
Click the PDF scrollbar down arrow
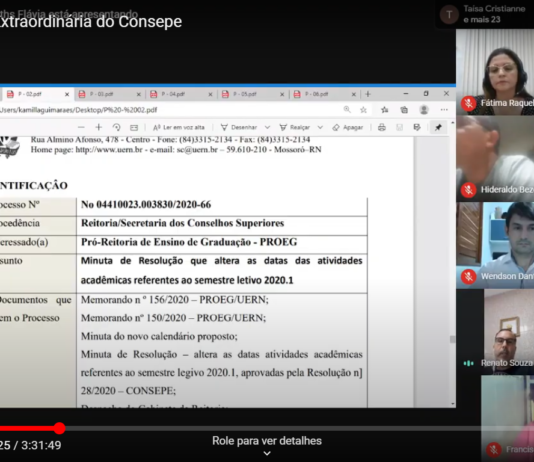[453, 404]
